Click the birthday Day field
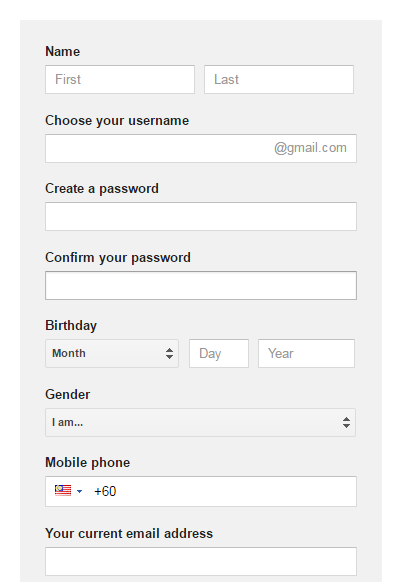 point(219,353)
